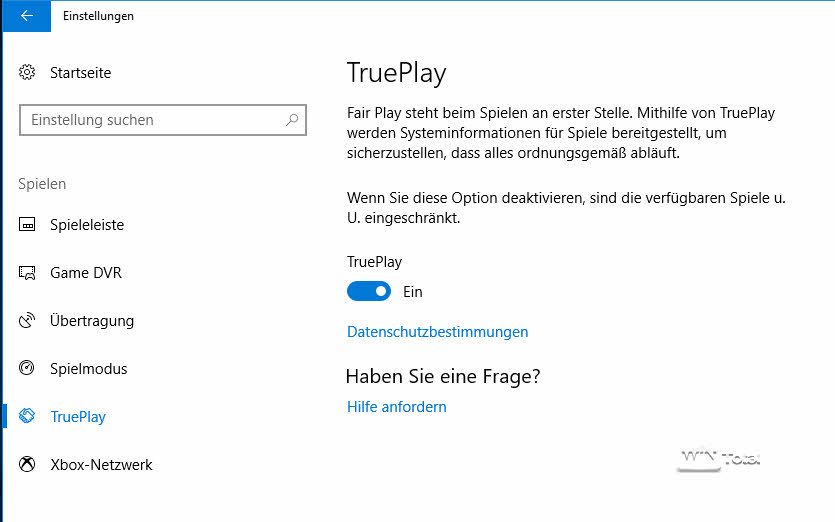The width and height of the screenshot is (835, 522).
Task: Open Spielmodus settings page
Action: 89,369
